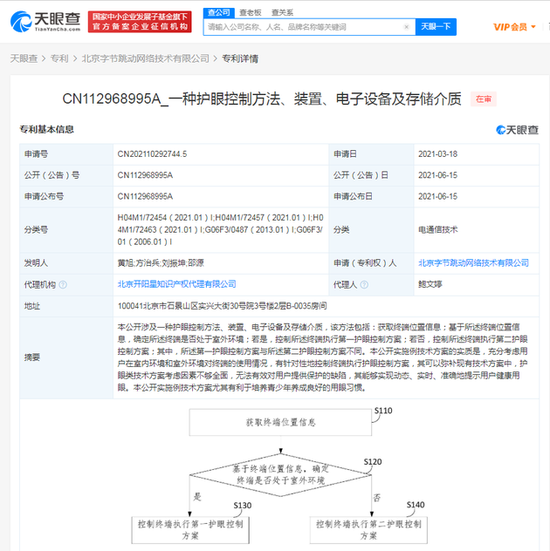Click the 摘要 label cell
Screen dimensions: 550x551
click(x=66, y=357)
